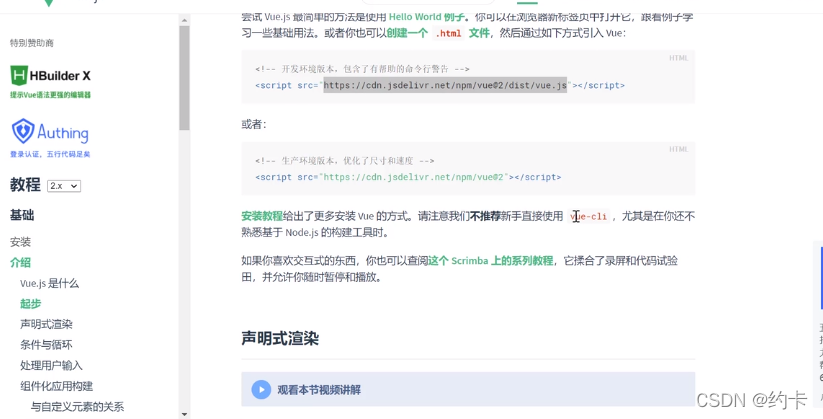Click the play icon beside 观看本节视频讲解

click(261, 390)
